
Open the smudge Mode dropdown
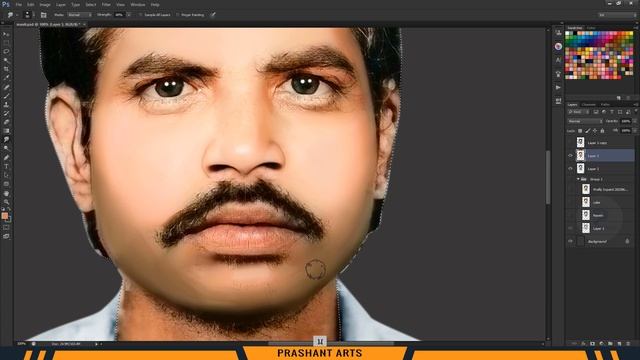pos(79,15)
